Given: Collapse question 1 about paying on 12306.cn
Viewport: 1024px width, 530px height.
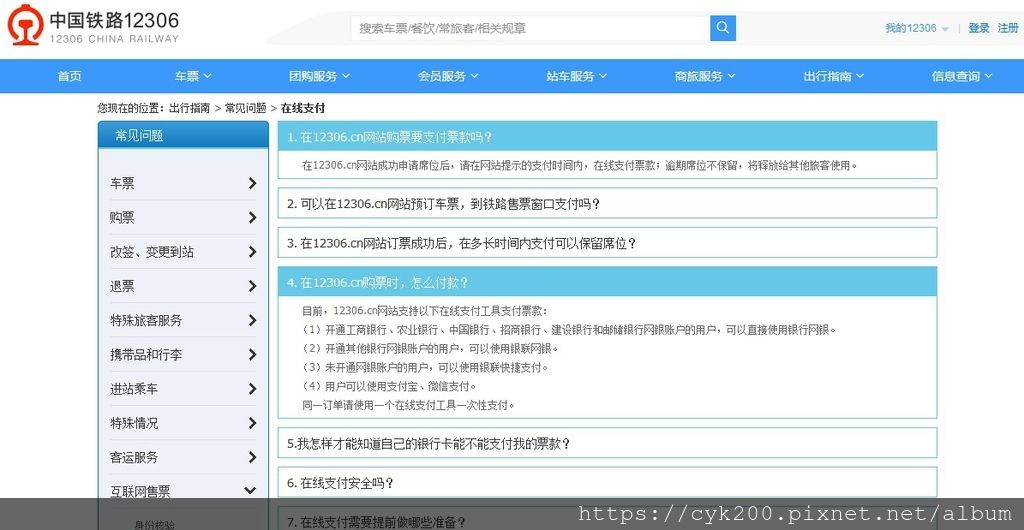Looking at the screenshot, I should point(607,136).
